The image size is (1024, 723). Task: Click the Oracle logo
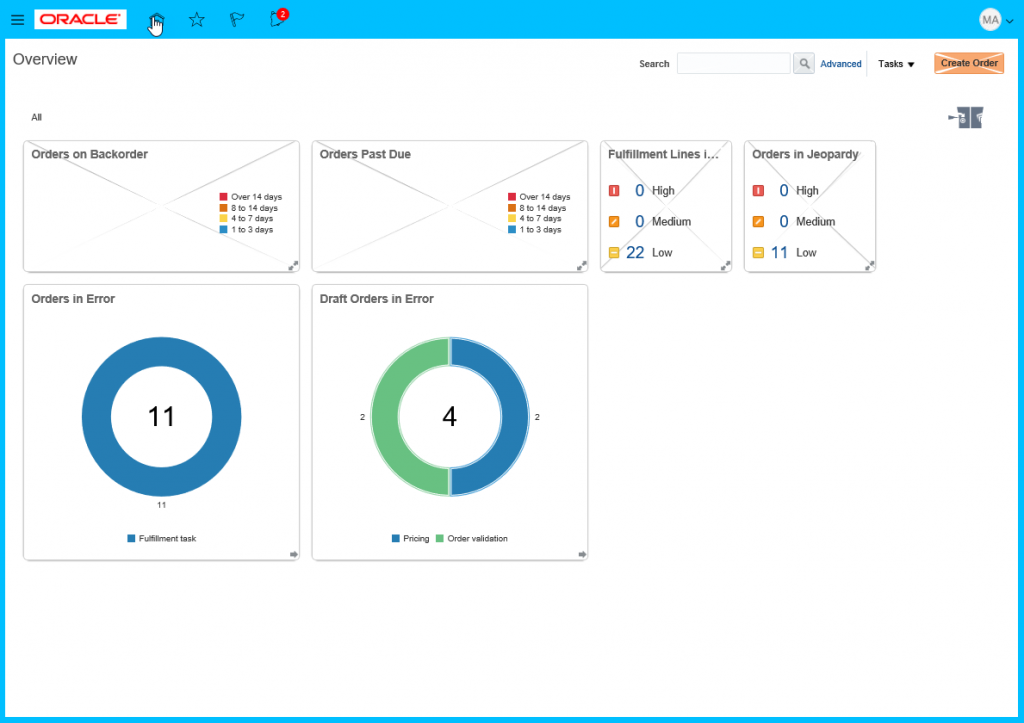tap(80, 20)
